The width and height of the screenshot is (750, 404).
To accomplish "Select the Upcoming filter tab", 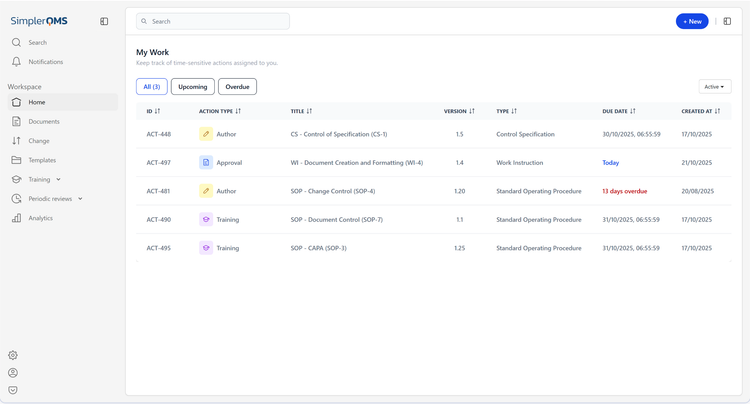I will 193,87.
